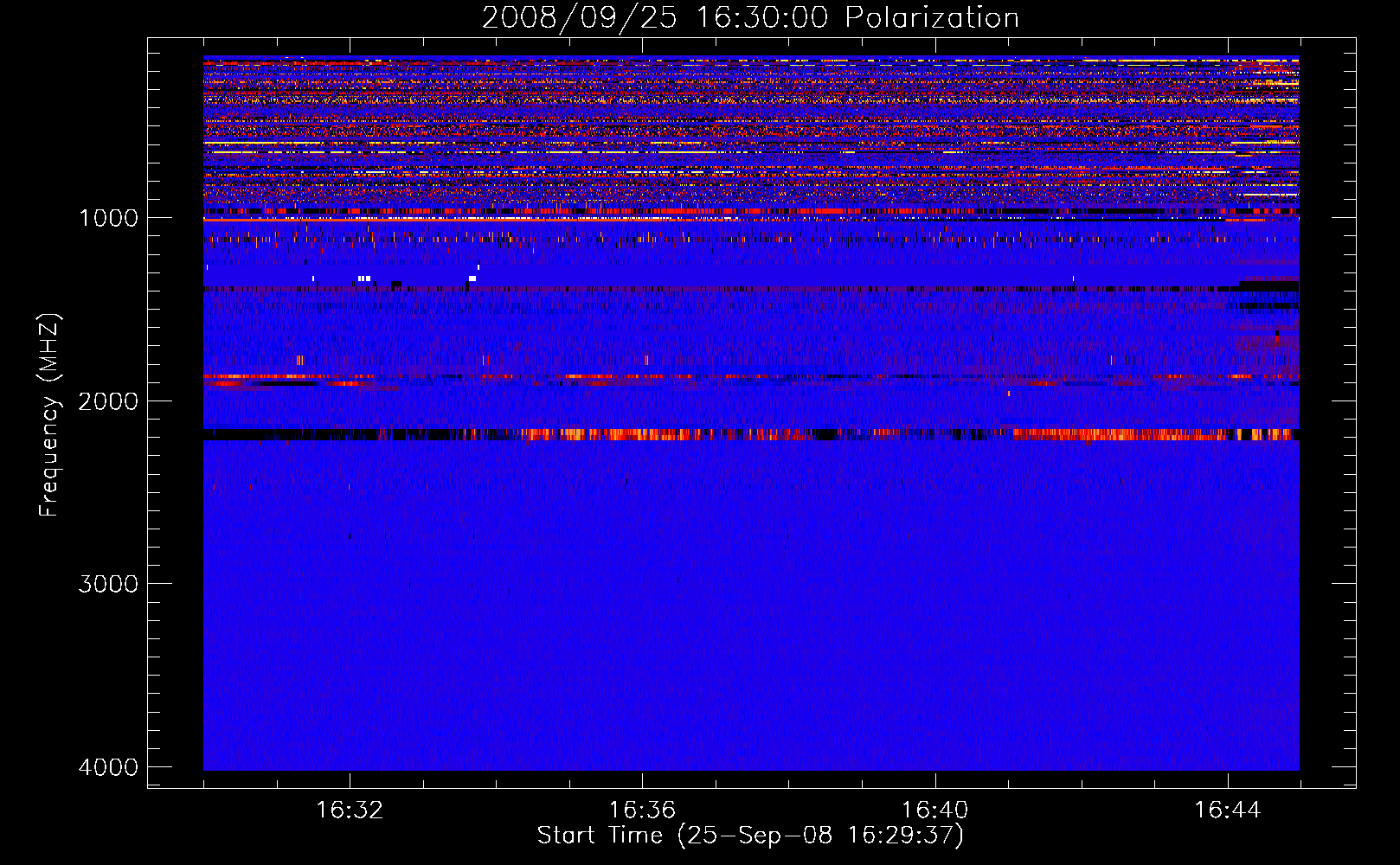Click the 4000 frequency tick label
This screenshot has height=865, width=1400.
[x=108, y=766]
